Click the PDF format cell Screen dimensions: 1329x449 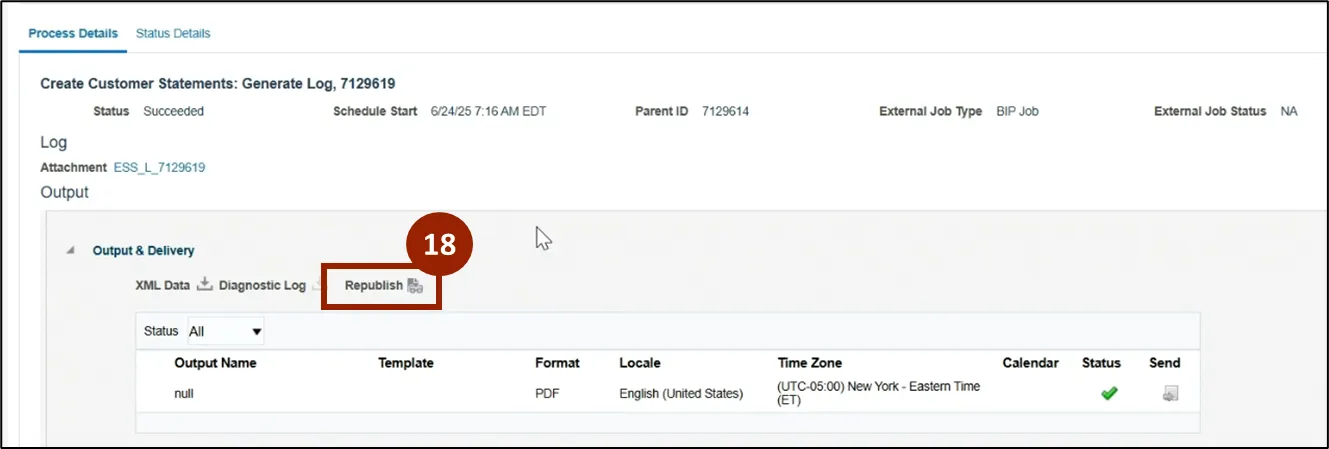[x=547, y=394]
